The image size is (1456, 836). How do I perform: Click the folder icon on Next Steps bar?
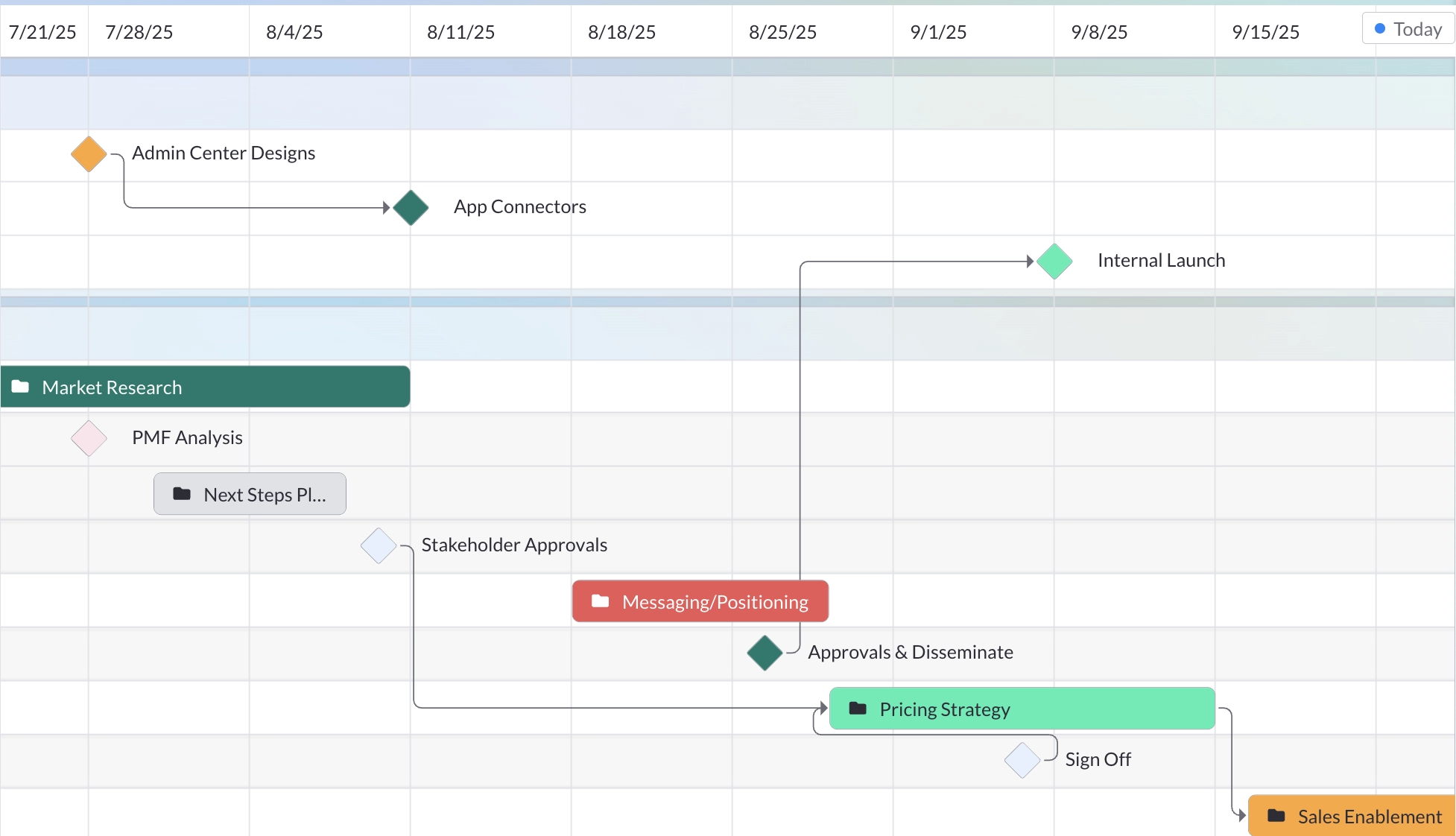point(182,494)
